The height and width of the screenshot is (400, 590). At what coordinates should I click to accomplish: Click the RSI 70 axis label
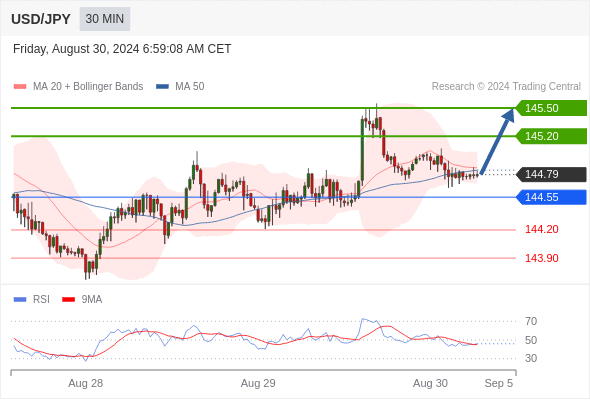tap(531, 321)
